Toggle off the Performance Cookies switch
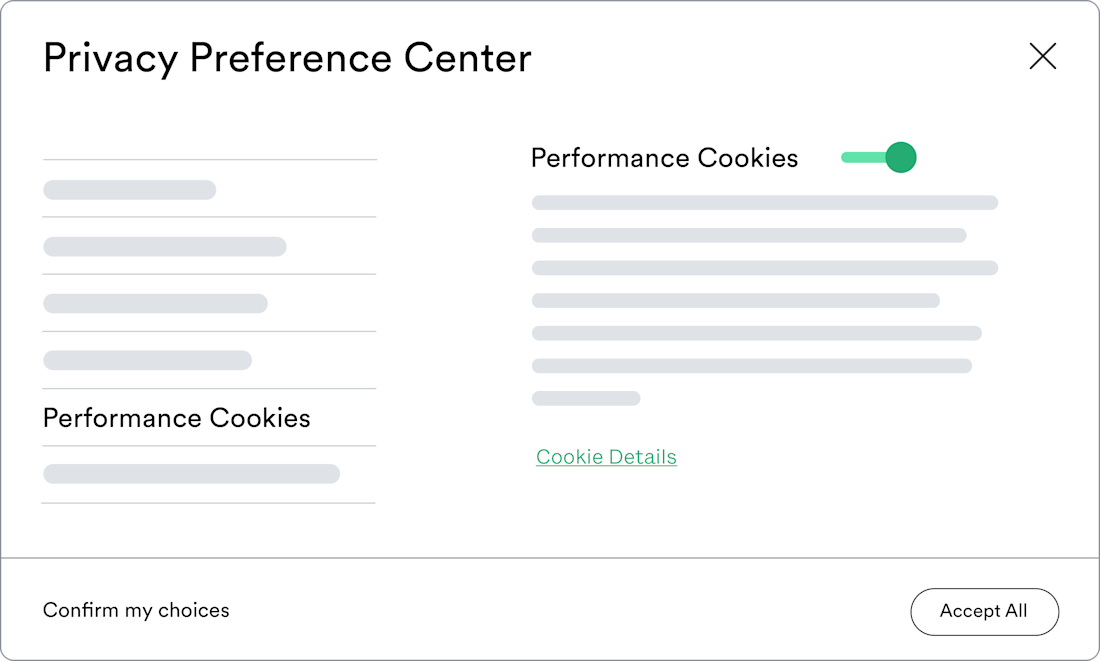 (x=878, y=157)
